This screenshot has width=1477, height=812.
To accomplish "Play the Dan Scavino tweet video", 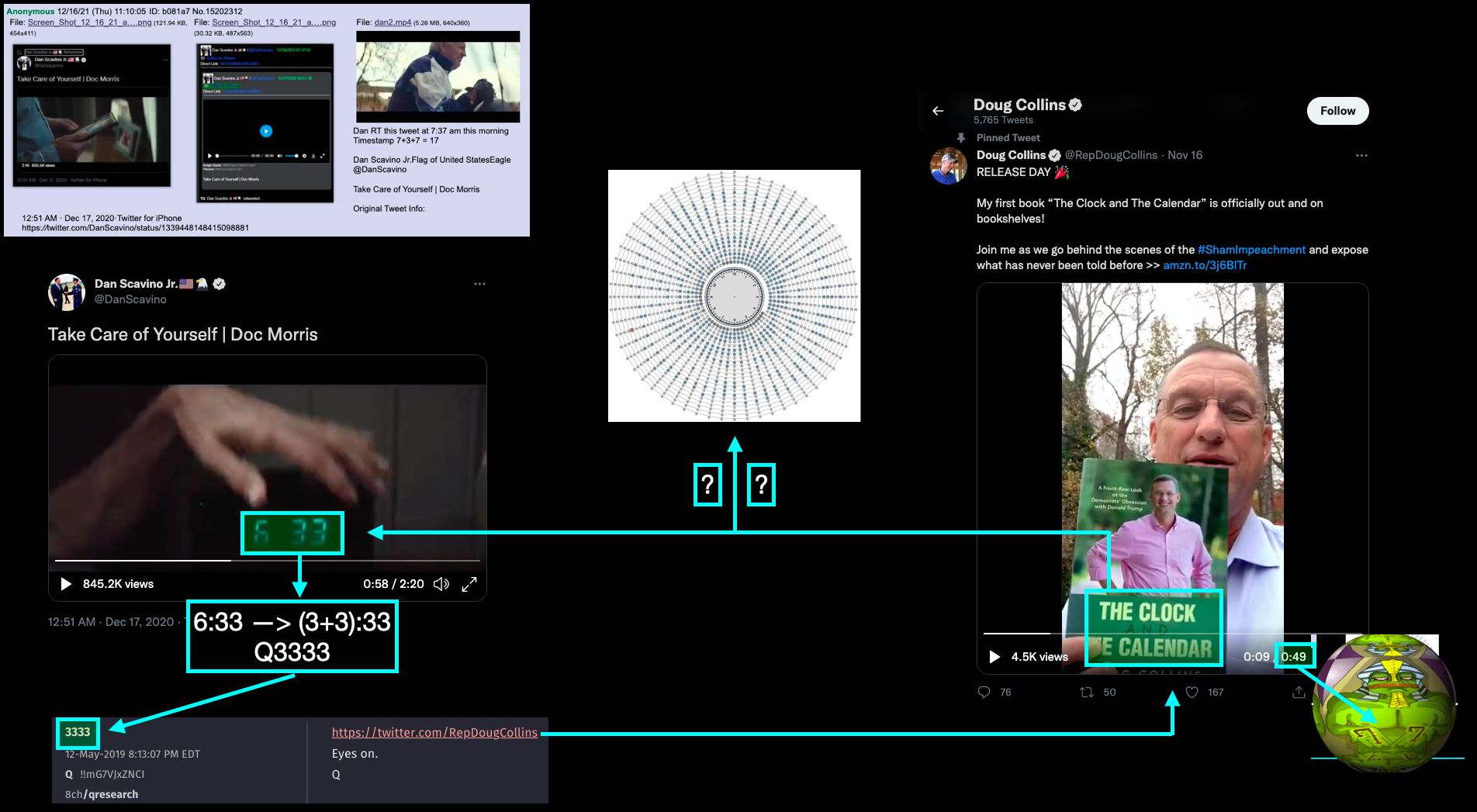I will click(66, 584).
